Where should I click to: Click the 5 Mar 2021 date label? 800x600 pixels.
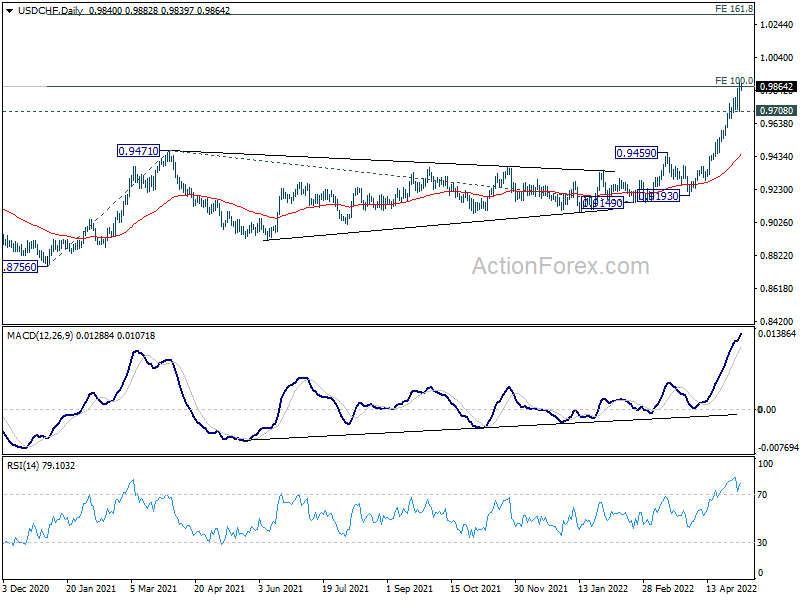point(154,589)
